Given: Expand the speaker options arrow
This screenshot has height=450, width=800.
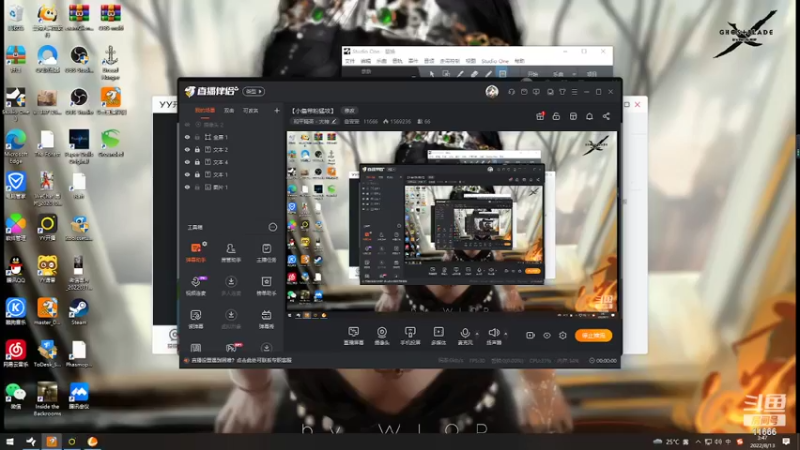Looking at the screenshot, I should coord(506,334).
